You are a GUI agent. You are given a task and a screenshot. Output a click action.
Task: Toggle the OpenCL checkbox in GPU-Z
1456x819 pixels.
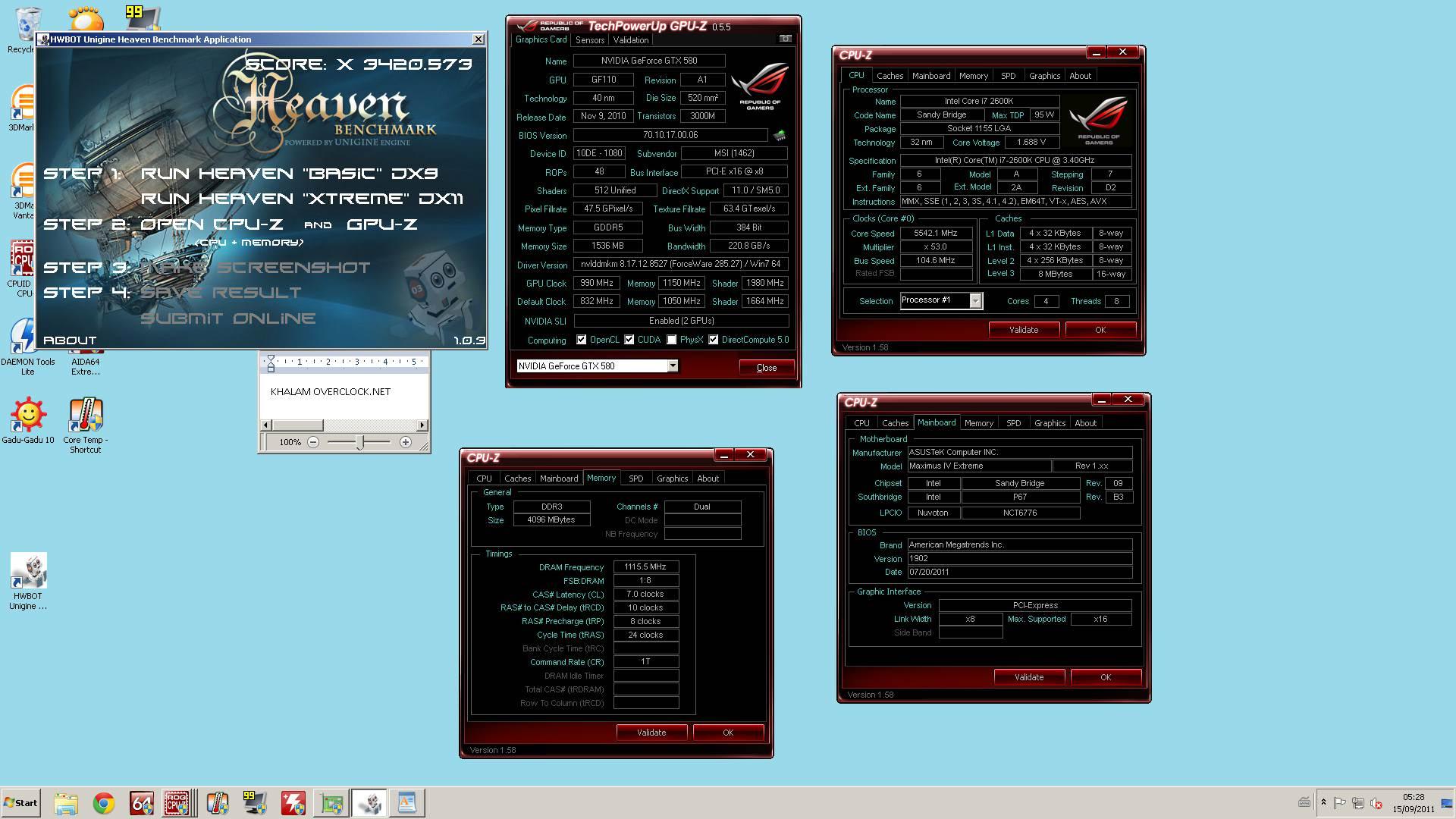tap(582, 340)
